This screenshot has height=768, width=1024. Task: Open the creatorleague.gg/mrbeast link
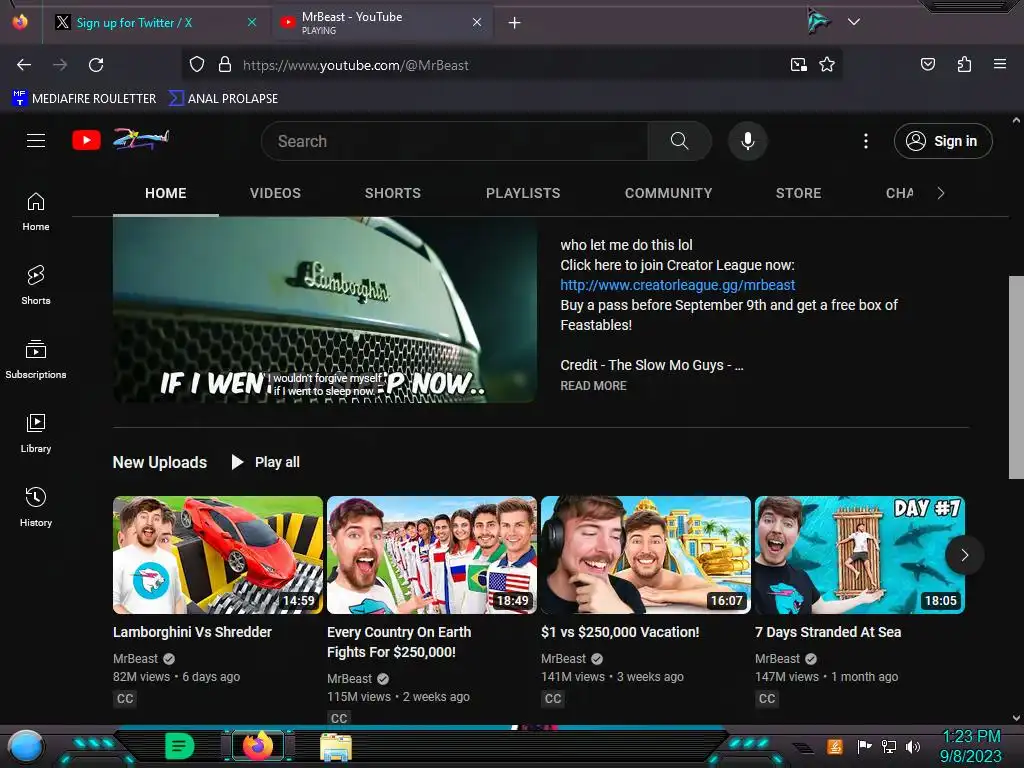[677, 285]
